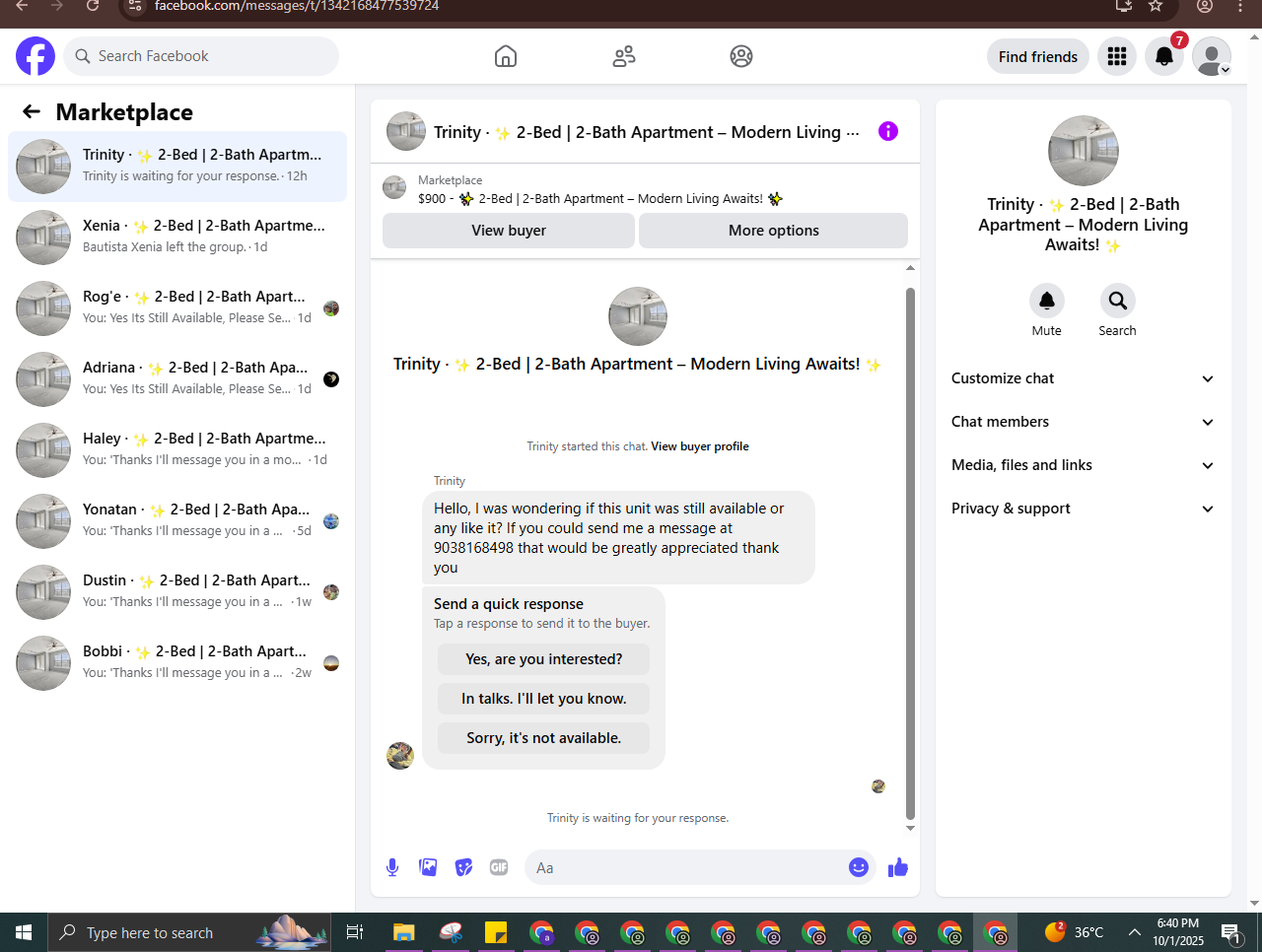Click the Search Facebook field
Screen dimensions: 1262x952
click(201, 56)
